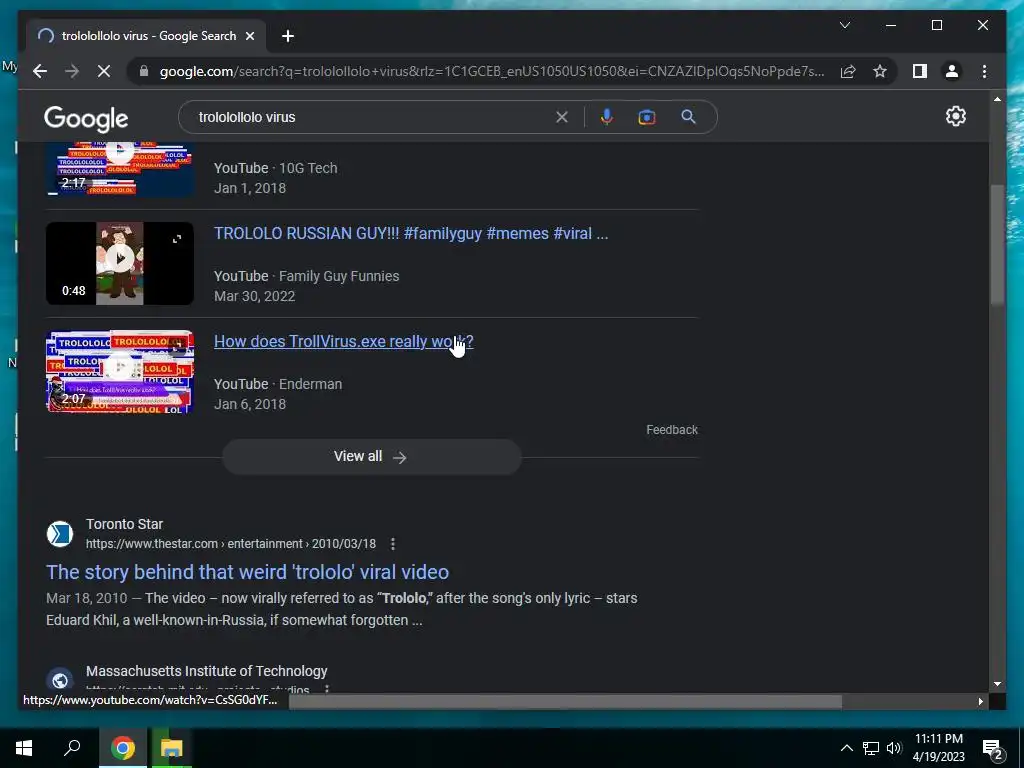Click the page vertical scrollbar thumb
This screenshot has height=768, width=1024.
pos(997,245)
